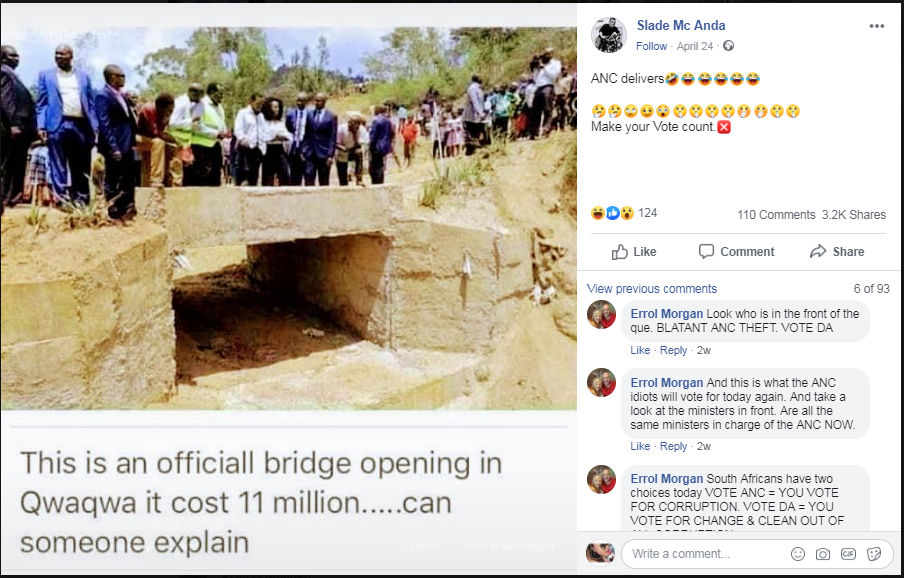Click the Comment button below the post
The width and height of the screenshot is (904, 578).
tap(737, 251)
